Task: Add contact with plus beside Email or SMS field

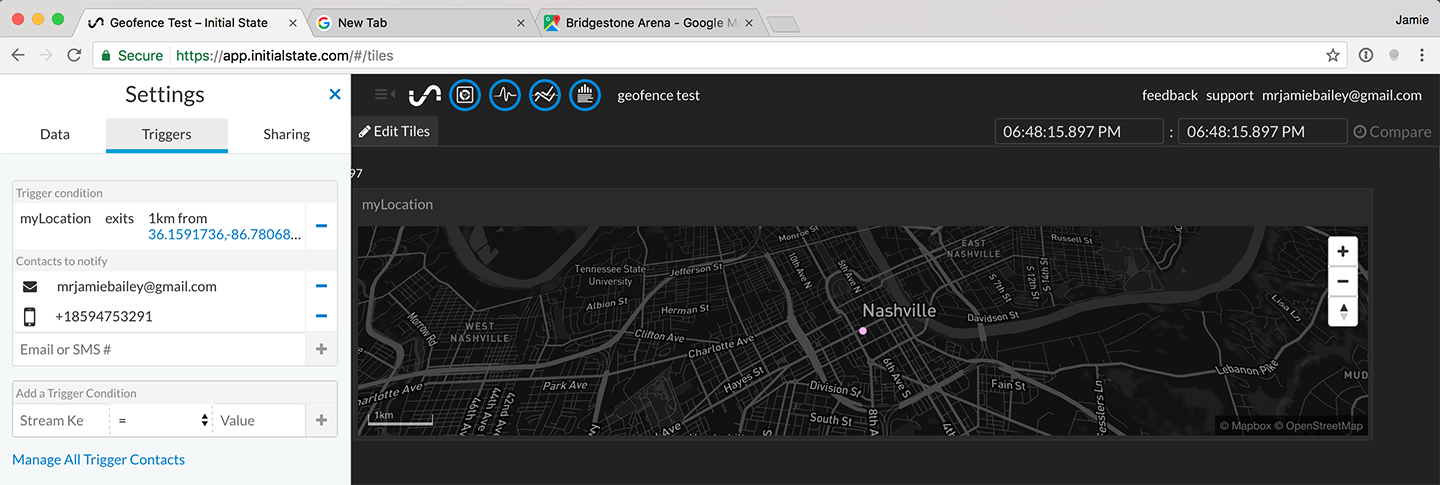Action: [321, 349]
